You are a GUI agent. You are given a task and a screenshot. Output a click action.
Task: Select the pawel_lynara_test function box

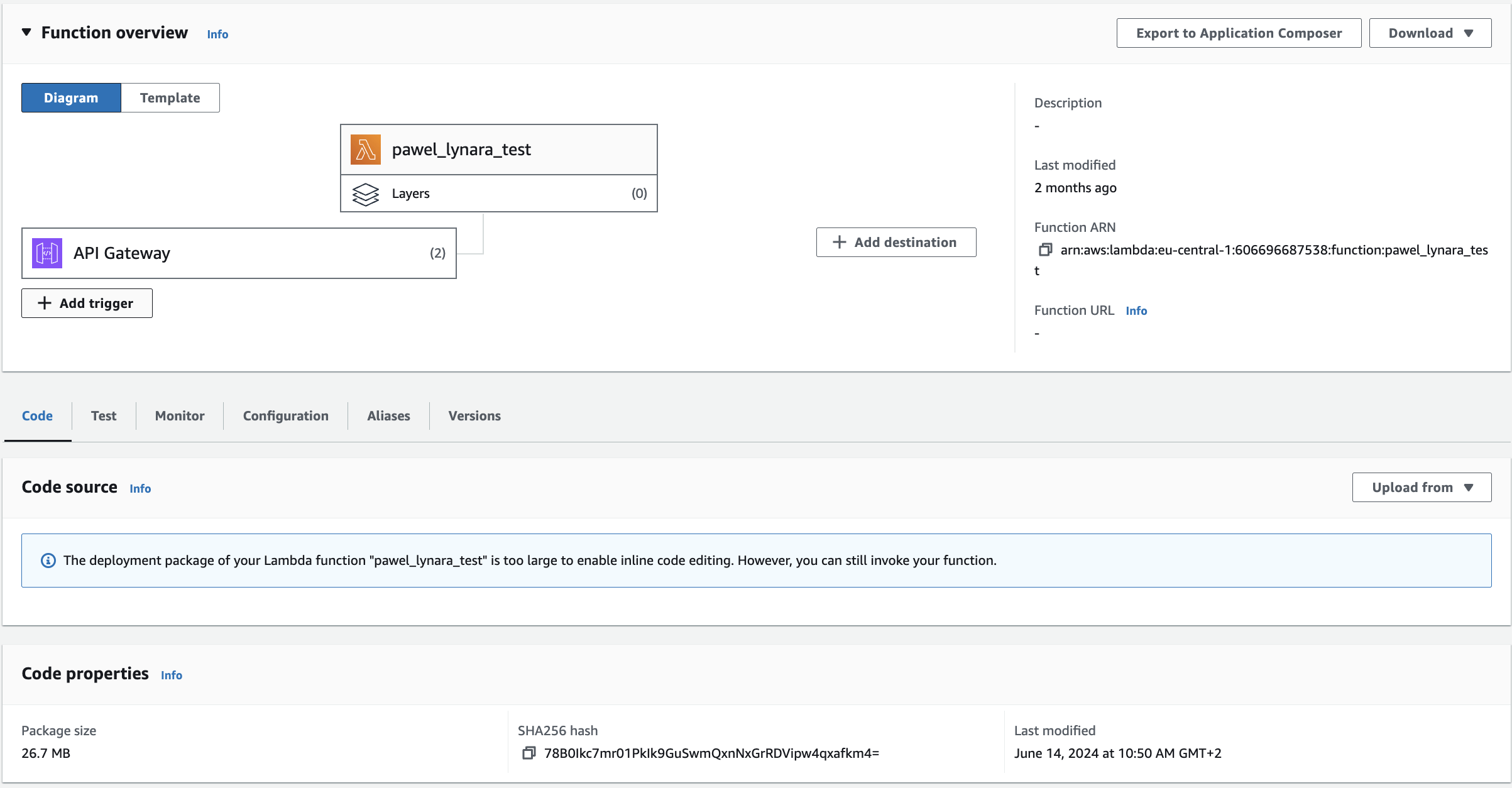click(498, 150)
